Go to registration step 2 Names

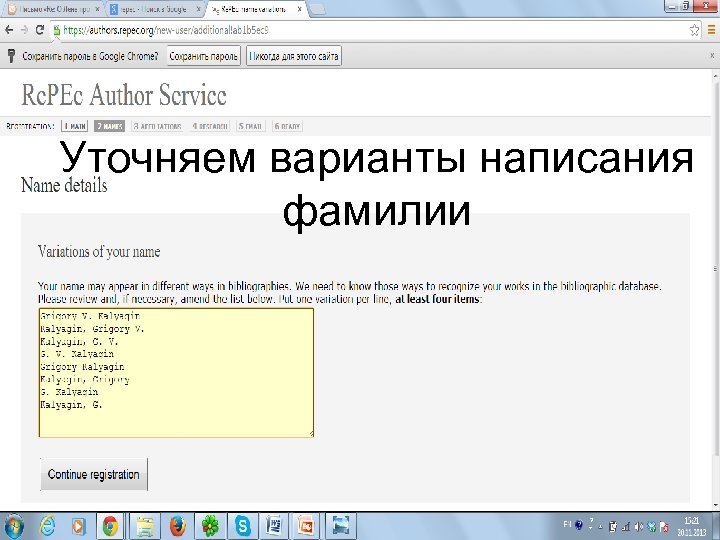click(x=109, y=126)
